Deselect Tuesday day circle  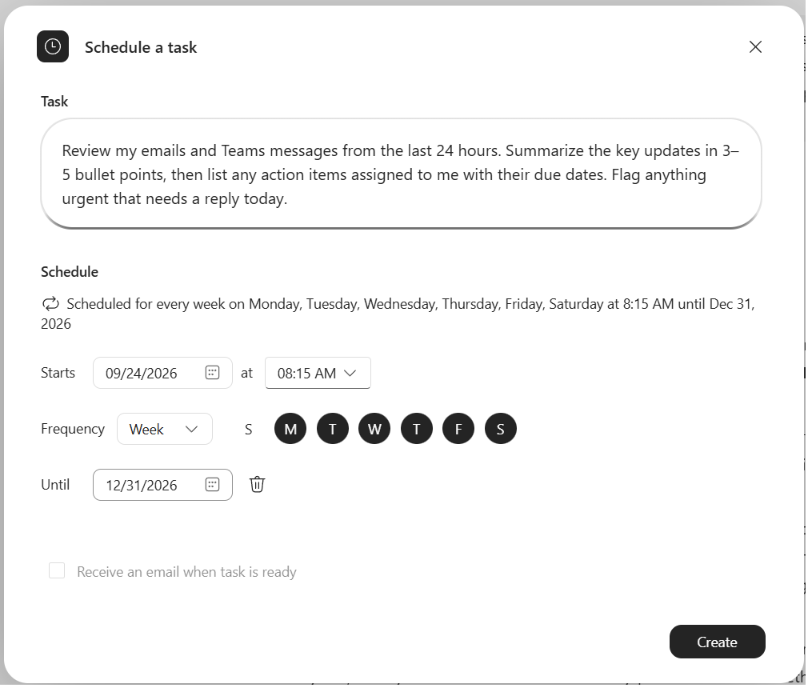[x=333, y=429]
